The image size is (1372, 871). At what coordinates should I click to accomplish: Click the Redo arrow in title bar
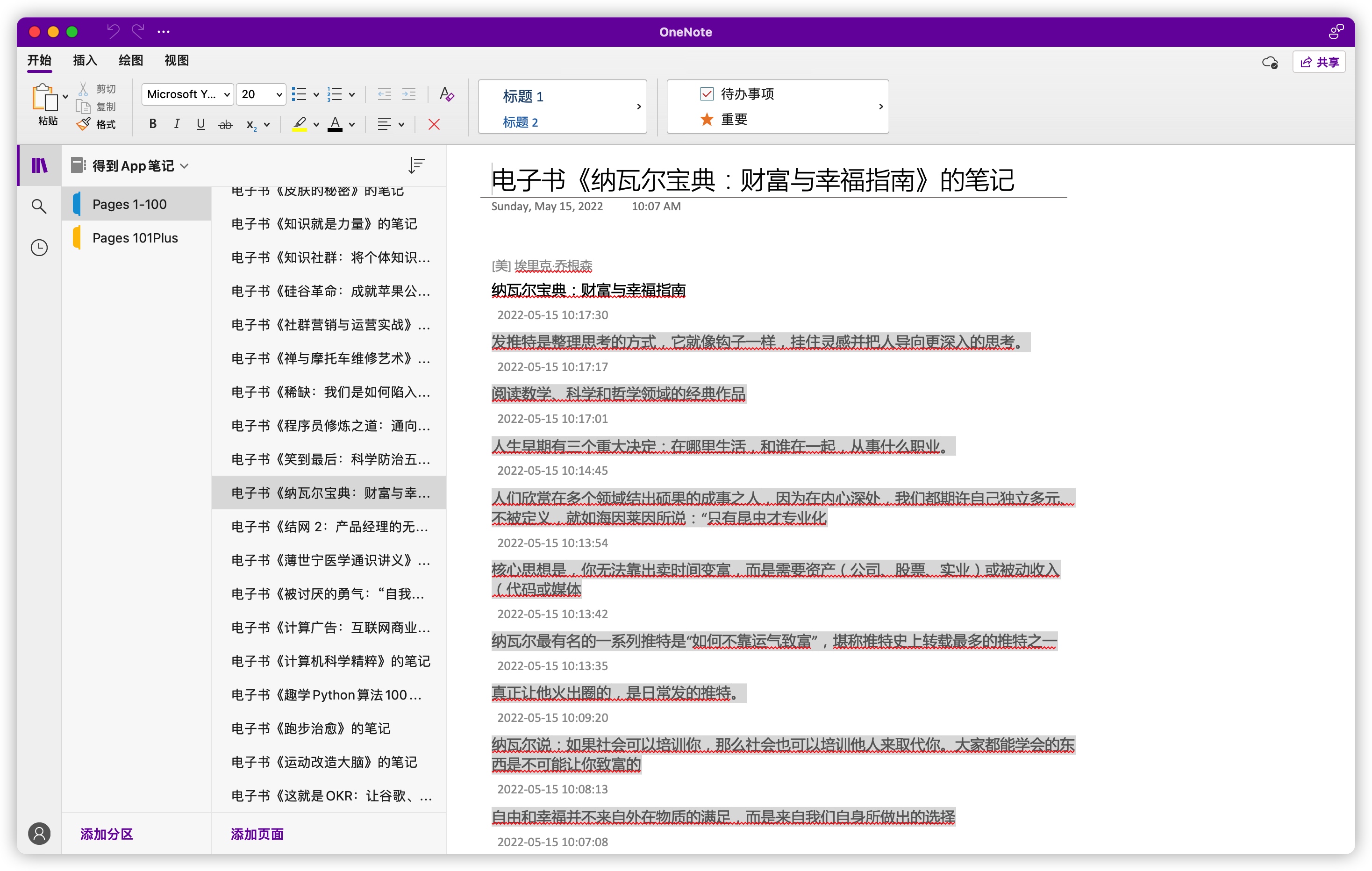click(138, 31)
